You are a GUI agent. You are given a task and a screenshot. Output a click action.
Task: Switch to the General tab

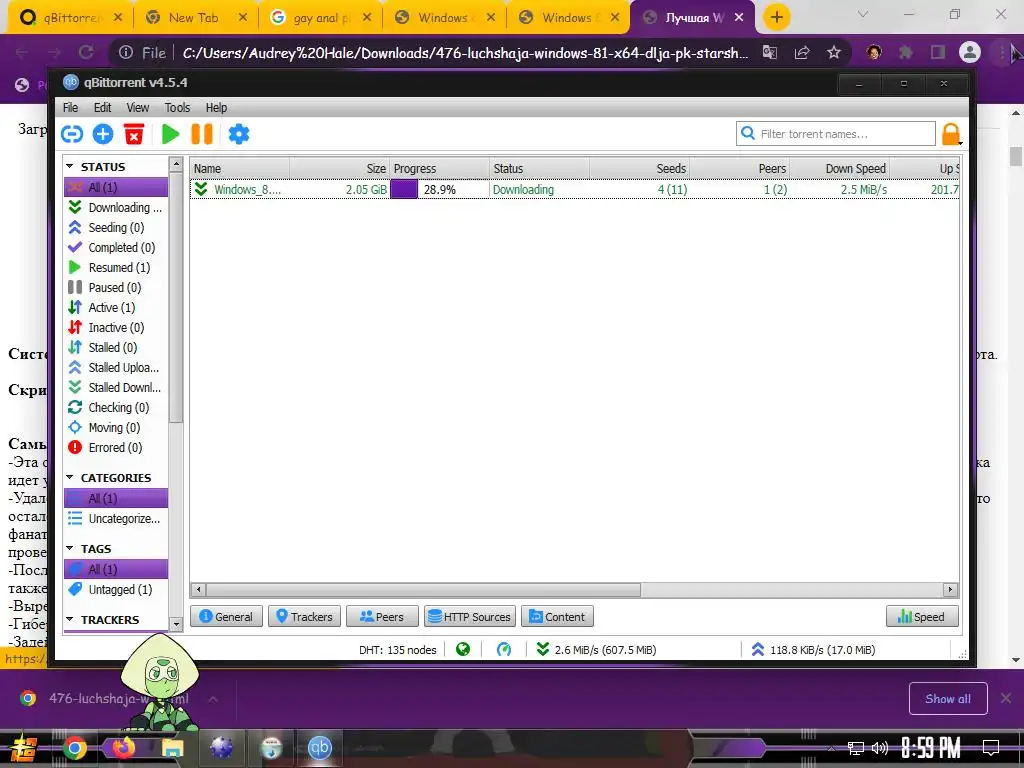(x=226, y=616)
